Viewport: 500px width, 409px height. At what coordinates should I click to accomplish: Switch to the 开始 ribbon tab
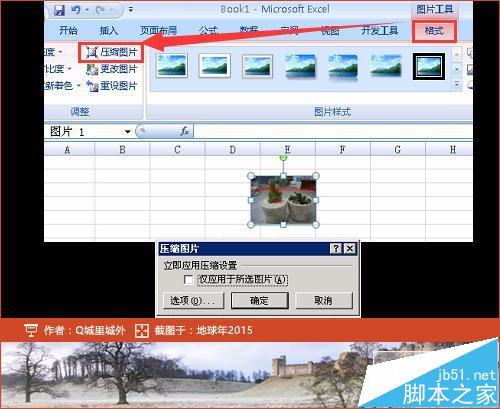pyautogui.click(x=68, y=31)
